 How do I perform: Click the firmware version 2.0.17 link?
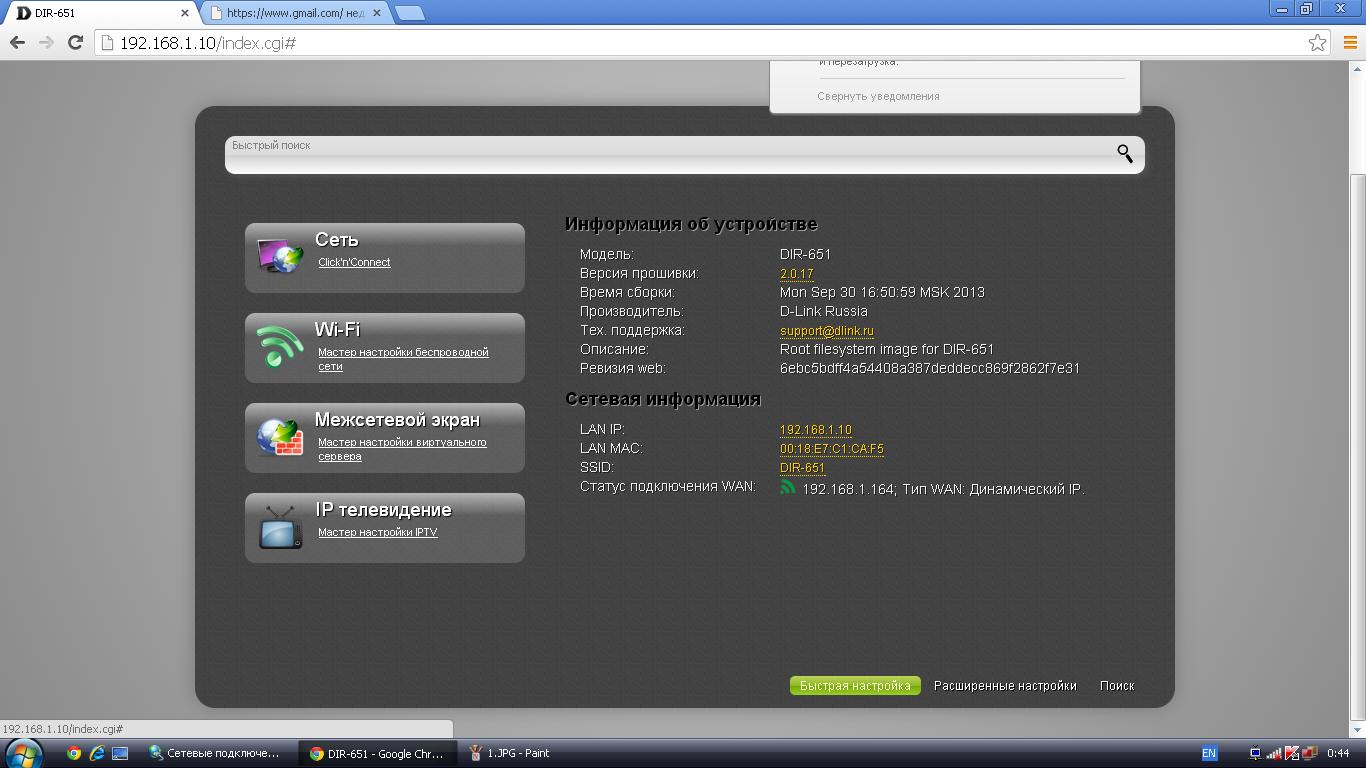coord(797,273)
